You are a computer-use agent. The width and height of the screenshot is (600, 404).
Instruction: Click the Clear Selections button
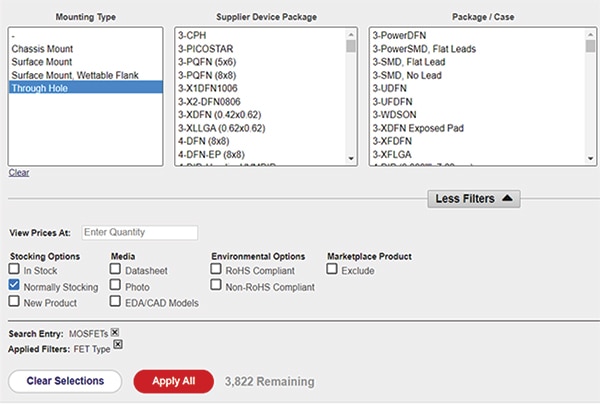[x=65, y=381]
